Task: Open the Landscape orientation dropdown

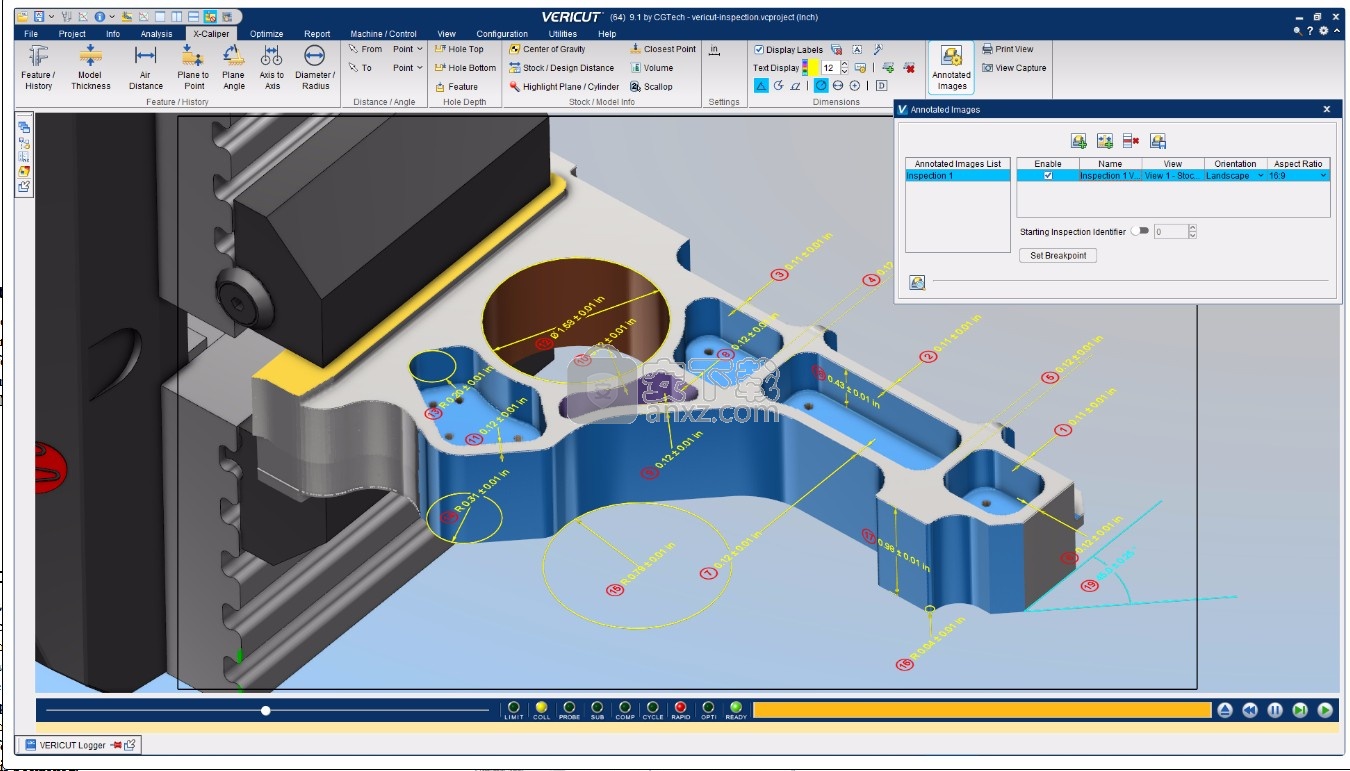Action: tap(1235, 176)
